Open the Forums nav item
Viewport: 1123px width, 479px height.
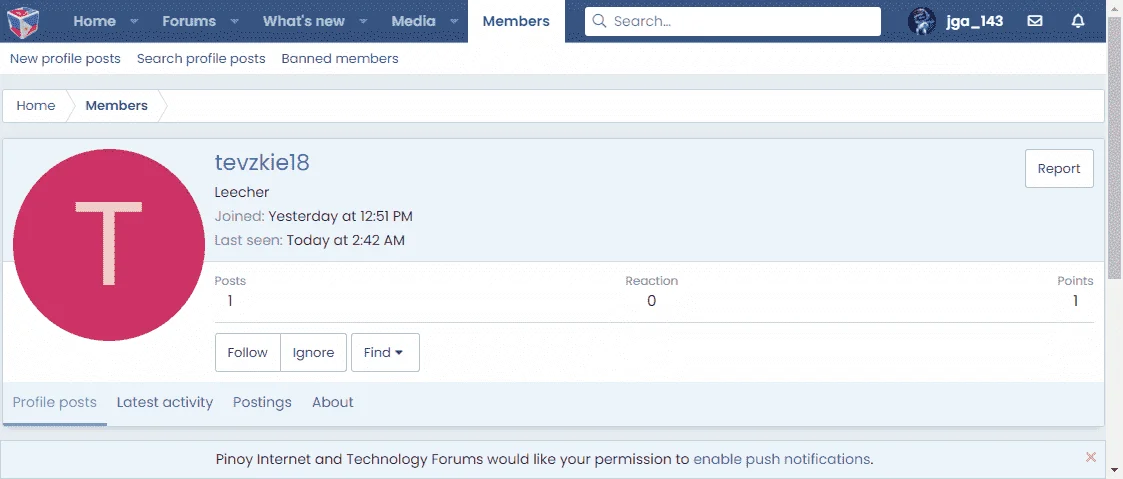[x=189, y=21]
